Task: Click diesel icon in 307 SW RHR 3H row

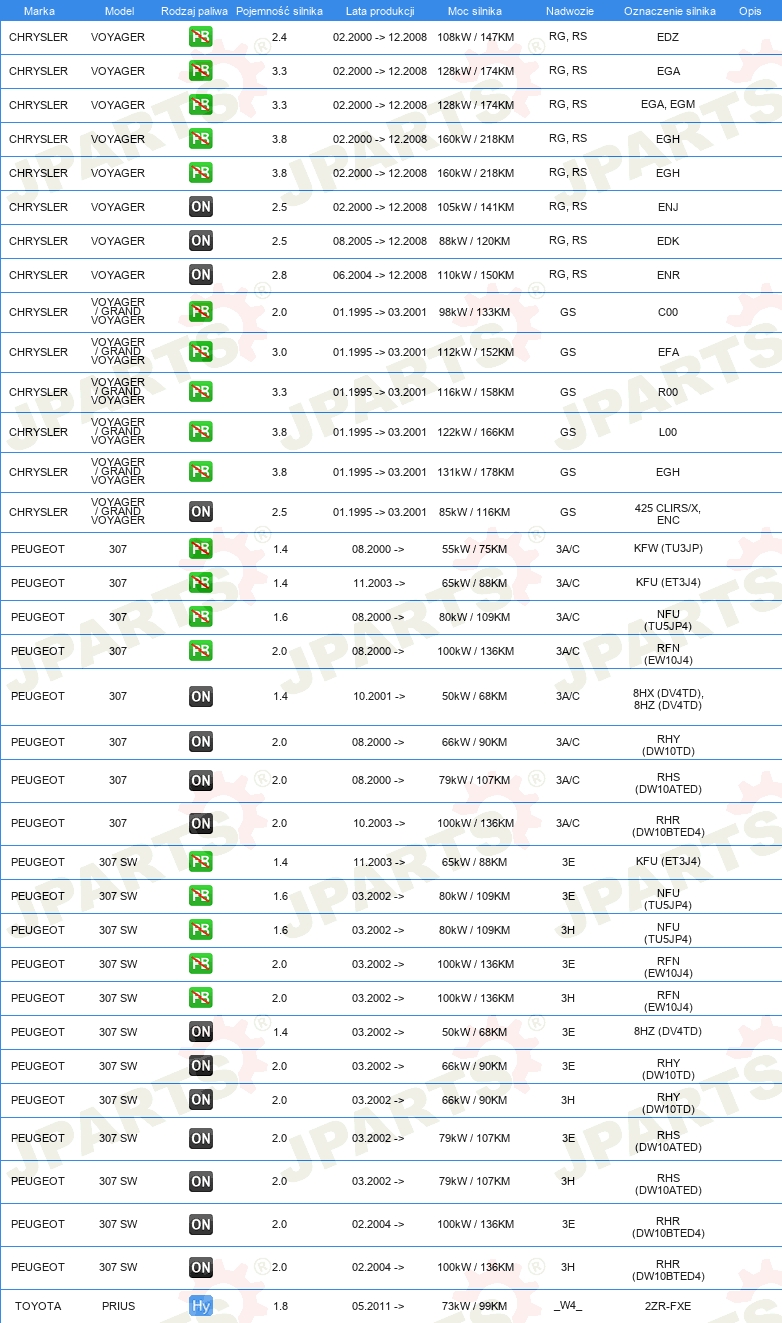Action: (201, 1267)
